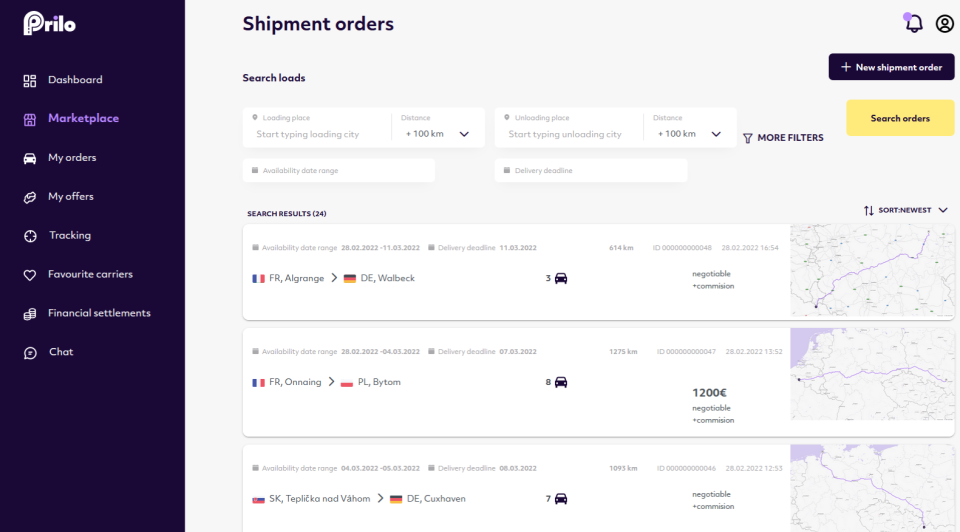
Task: Open the Availability date range picker
Action: point(338,171)
